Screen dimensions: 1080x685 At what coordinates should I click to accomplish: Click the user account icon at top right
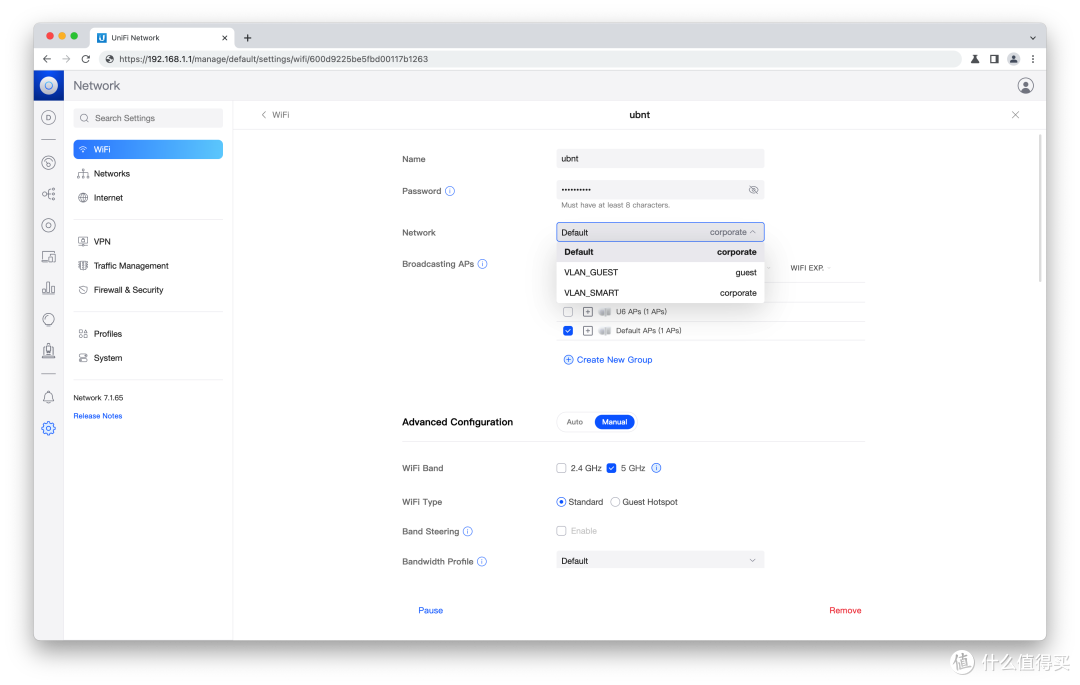(x=1025, y=86)
